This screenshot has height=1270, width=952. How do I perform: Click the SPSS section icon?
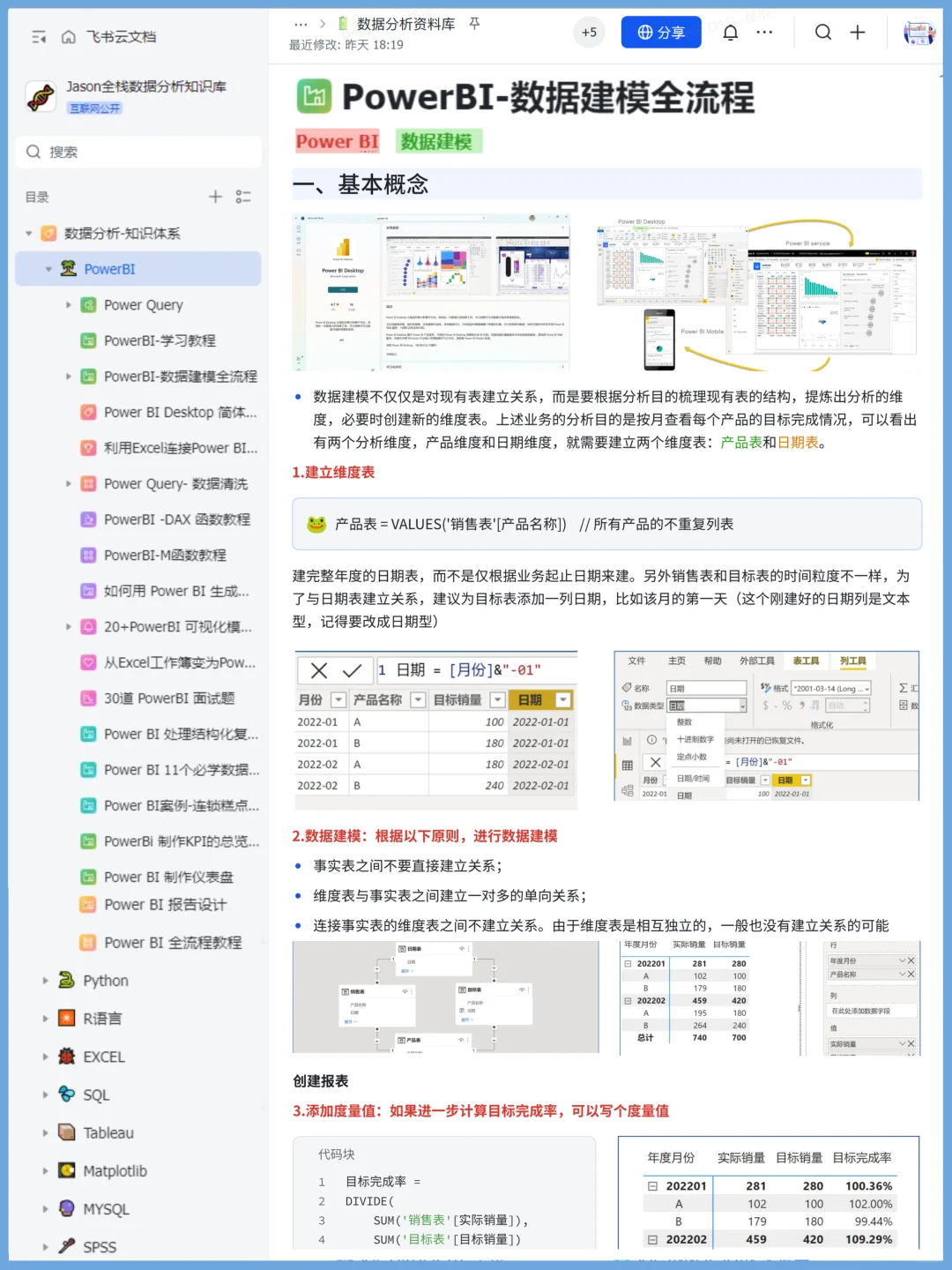pyautogui.click(x=66, y=1246)
